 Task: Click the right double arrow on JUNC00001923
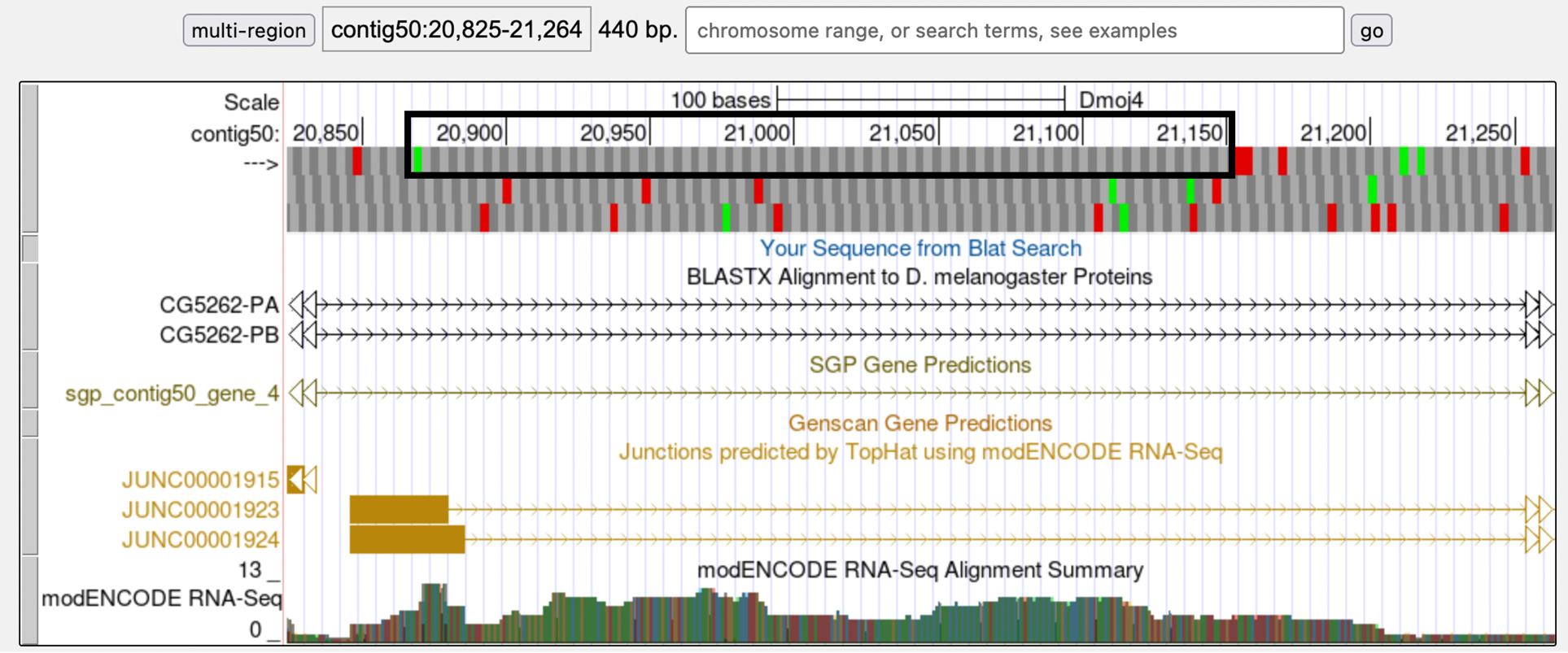(x=1539, y=510)
